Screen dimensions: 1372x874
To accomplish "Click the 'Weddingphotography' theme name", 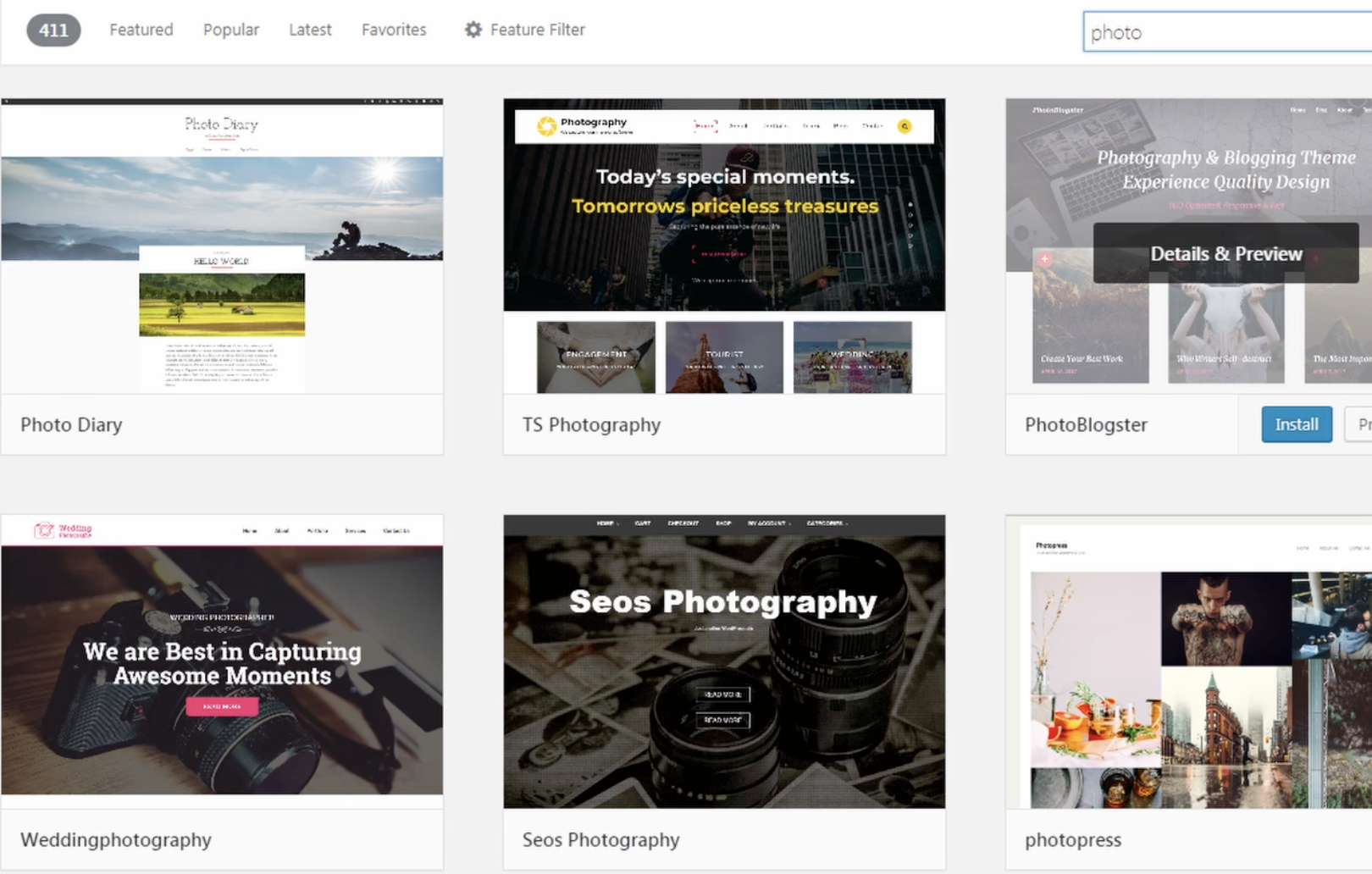I will pos(116,840).
